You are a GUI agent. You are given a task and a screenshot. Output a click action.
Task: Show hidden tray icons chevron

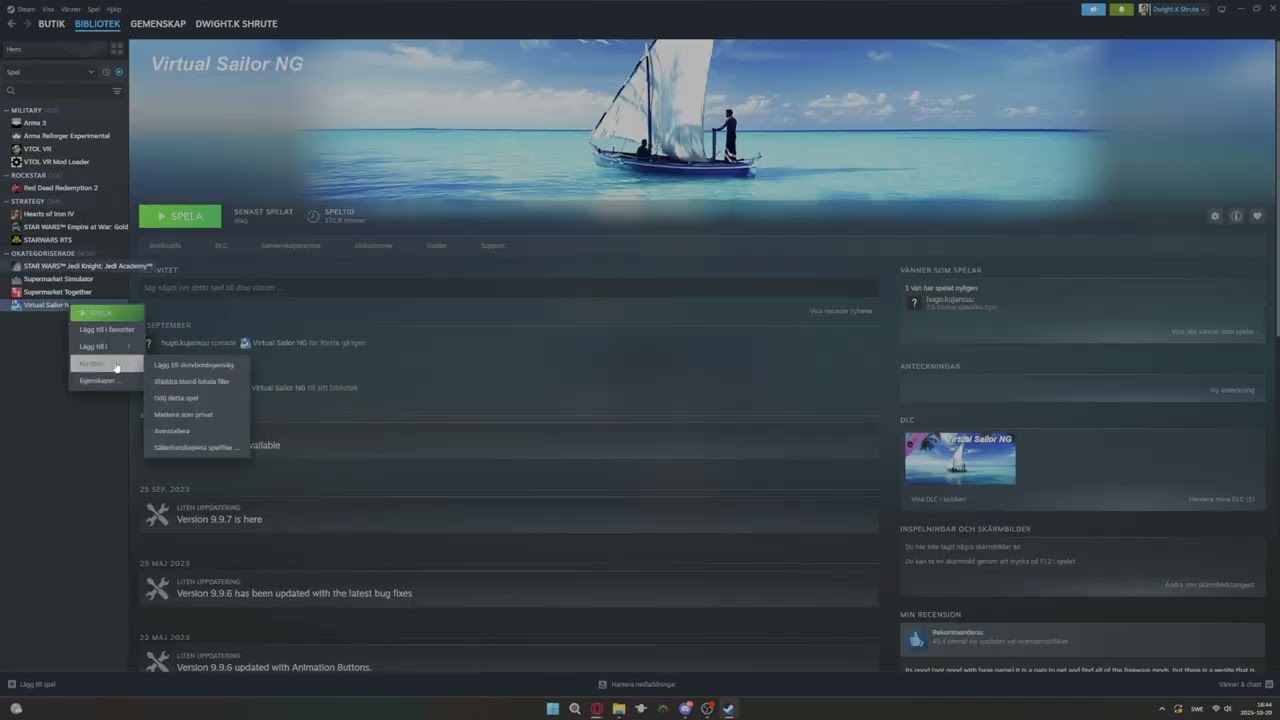[x=1162, y=709]
